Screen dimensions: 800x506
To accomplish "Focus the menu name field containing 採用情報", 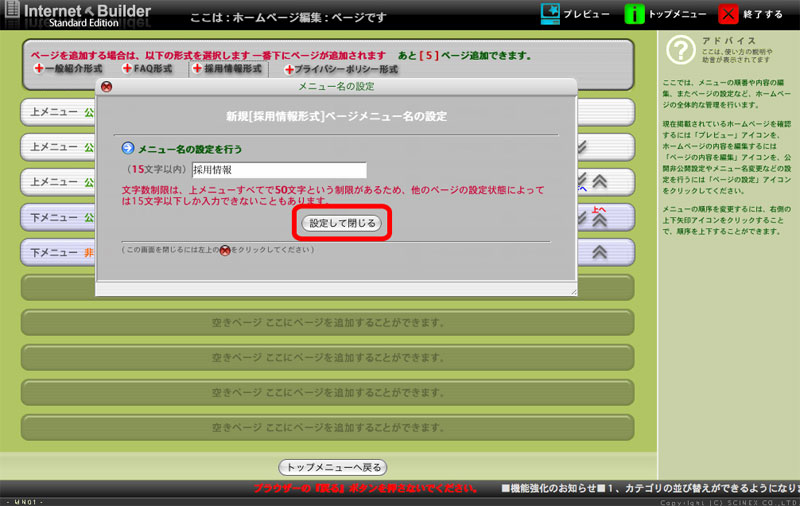I will [x=279, y=170].
